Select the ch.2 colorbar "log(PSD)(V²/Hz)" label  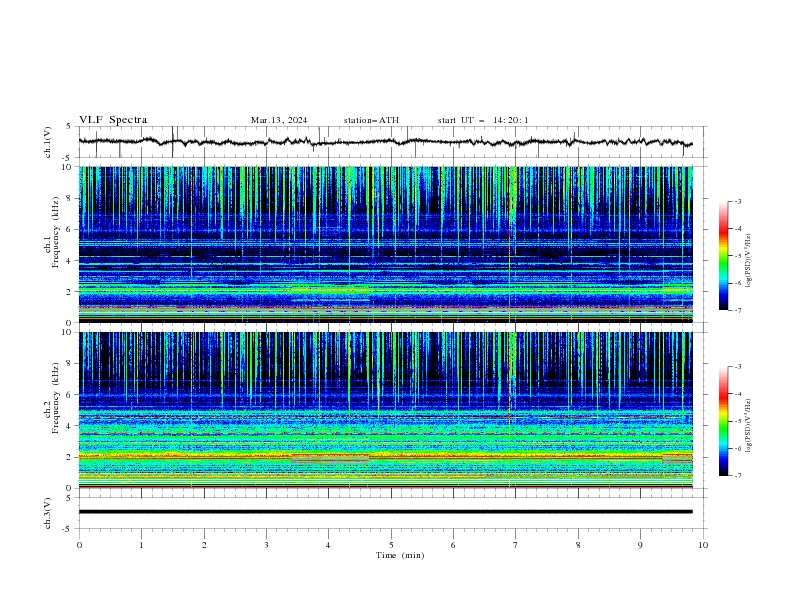[749, 425]
